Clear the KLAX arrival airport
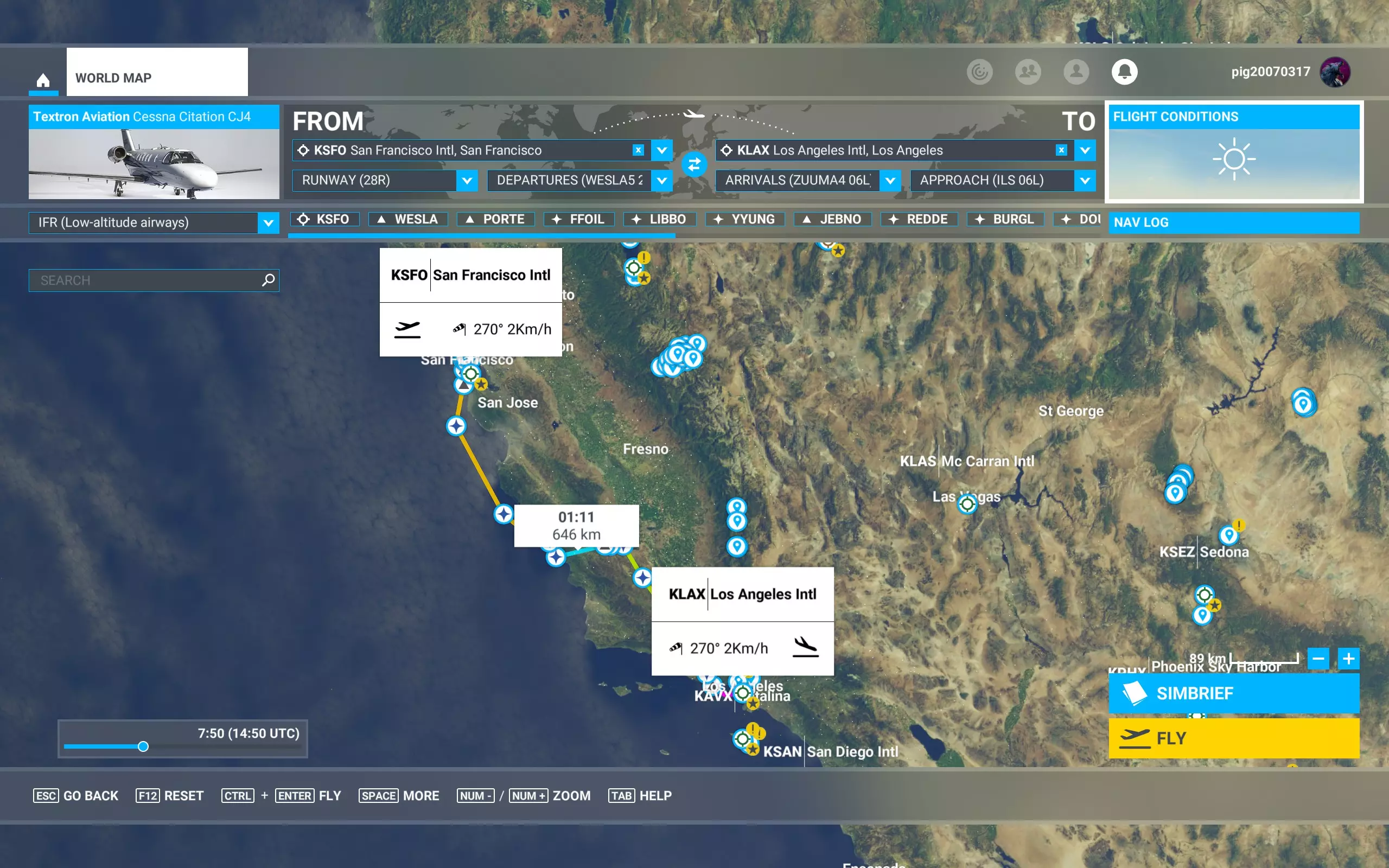The height and width of the screenshot is (868, 1389). (1061, 150)
